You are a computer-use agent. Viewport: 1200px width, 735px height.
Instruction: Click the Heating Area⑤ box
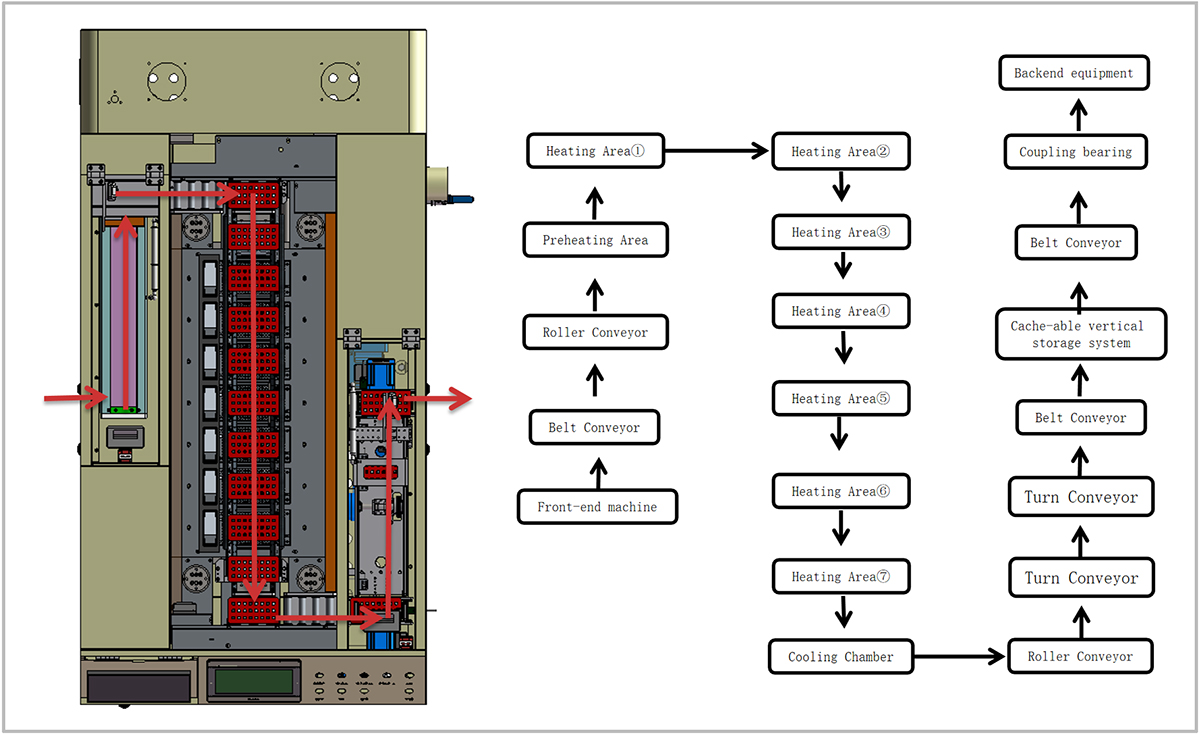tap(840, 398)
